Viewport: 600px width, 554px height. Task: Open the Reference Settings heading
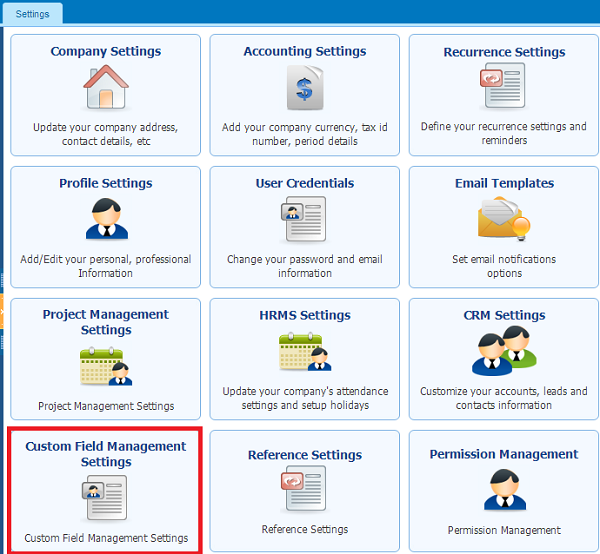305,455
